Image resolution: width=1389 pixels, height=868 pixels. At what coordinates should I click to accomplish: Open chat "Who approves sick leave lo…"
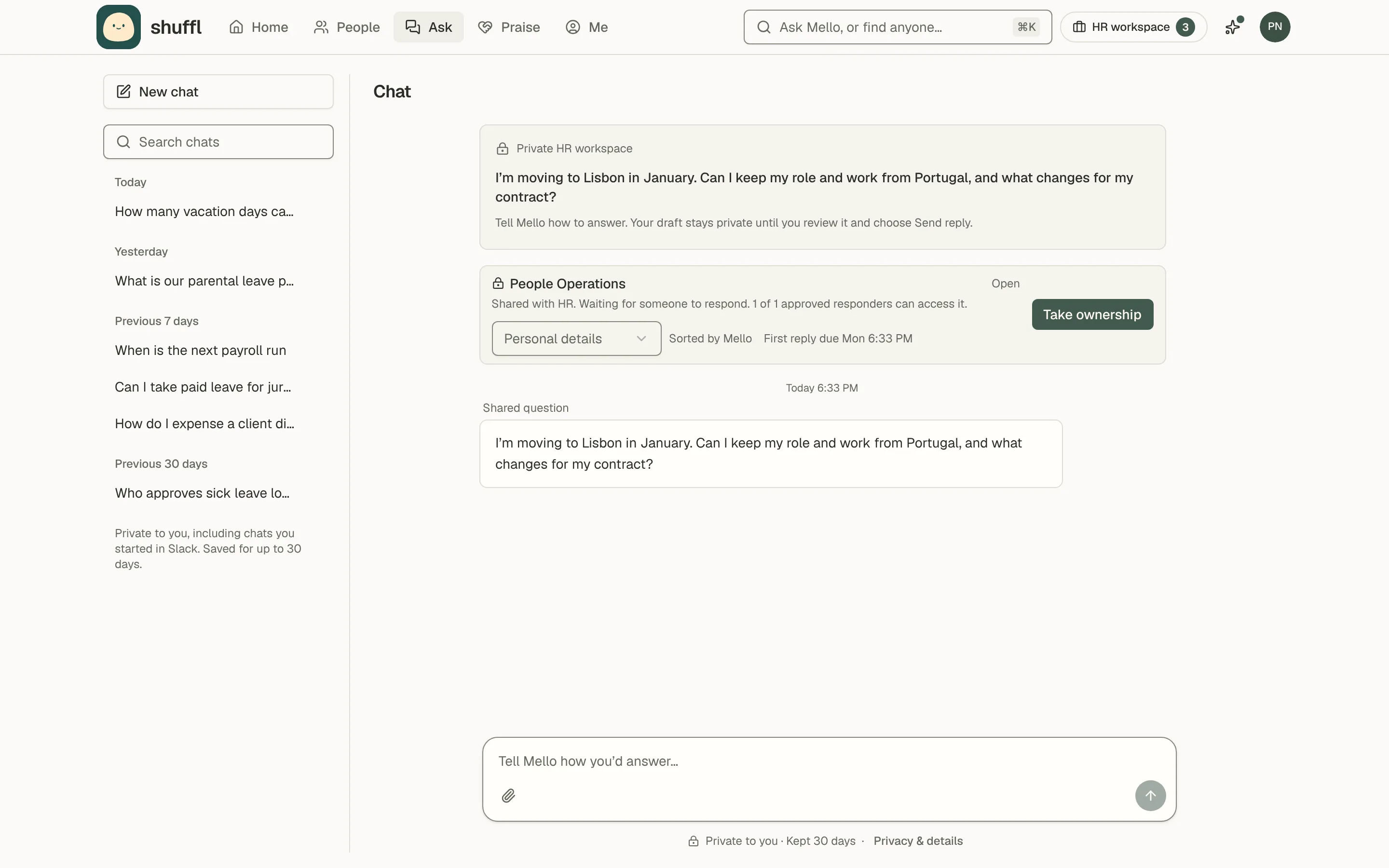point(202,493)
